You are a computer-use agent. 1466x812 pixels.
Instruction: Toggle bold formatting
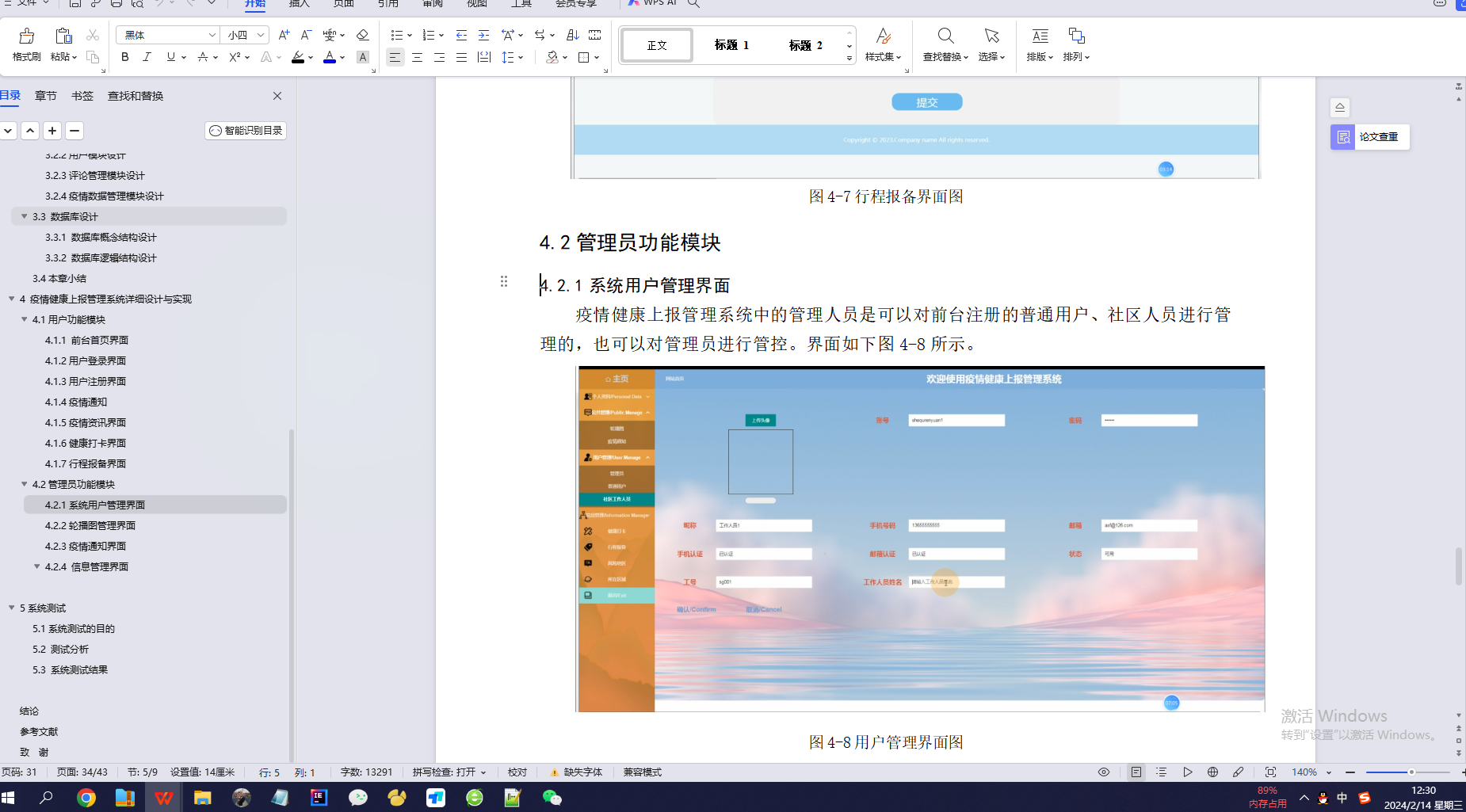click(124, 57)
